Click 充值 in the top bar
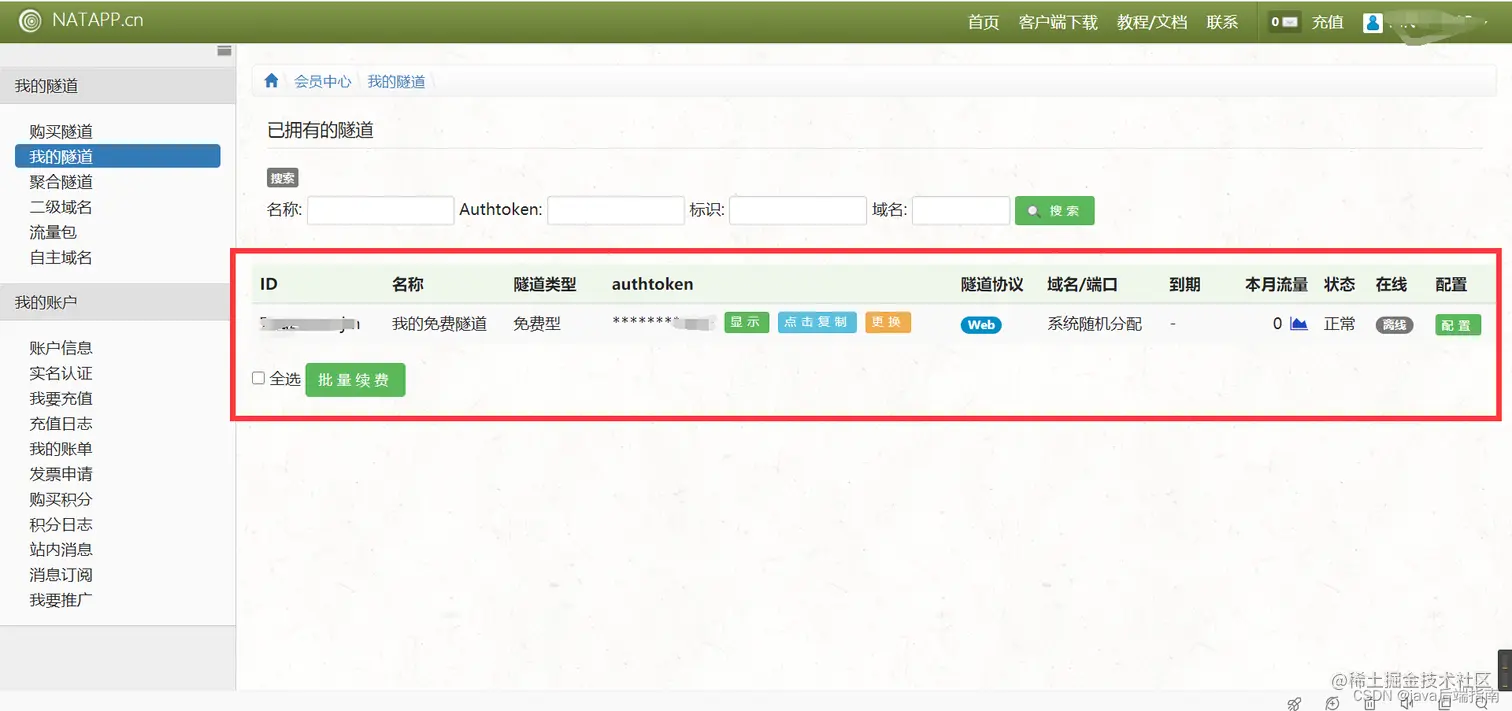Screen dimensions: 1512x711 1328,22
